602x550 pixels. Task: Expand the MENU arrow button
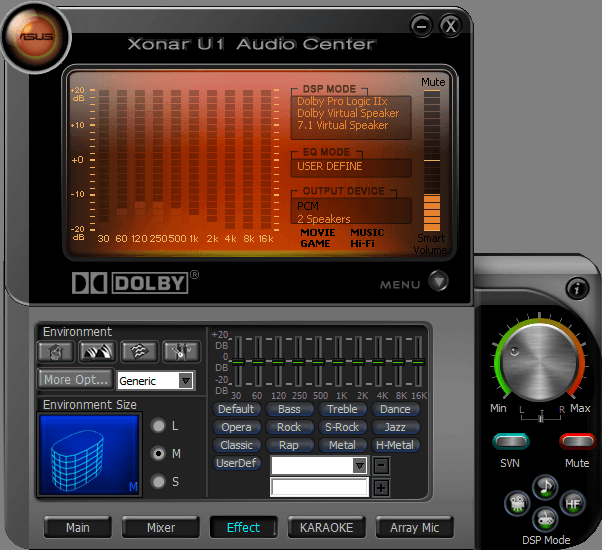click(x=438, y=281)
